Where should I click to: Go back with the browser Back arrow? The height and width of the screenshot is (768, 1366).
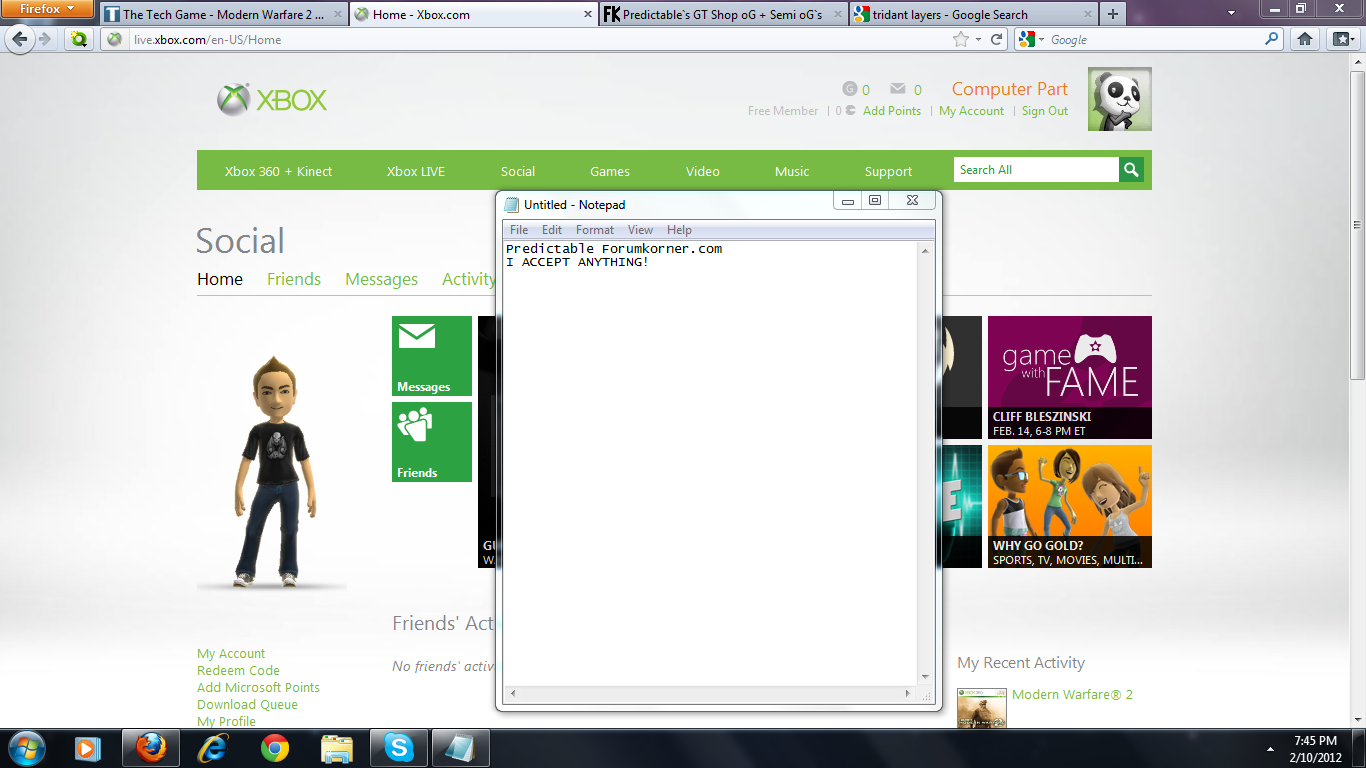(21, 39)
